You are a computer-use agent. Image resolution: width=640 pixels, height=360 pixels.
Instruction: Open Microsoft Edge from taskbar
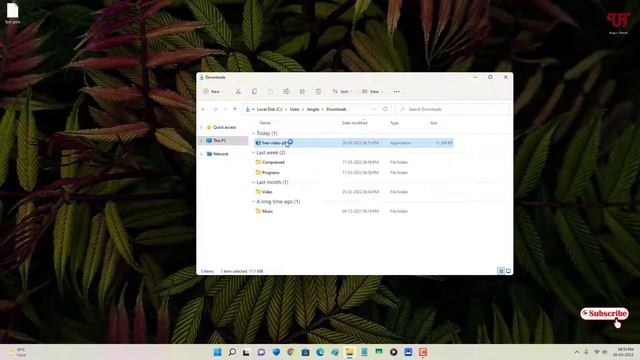(x=320, y=352)
